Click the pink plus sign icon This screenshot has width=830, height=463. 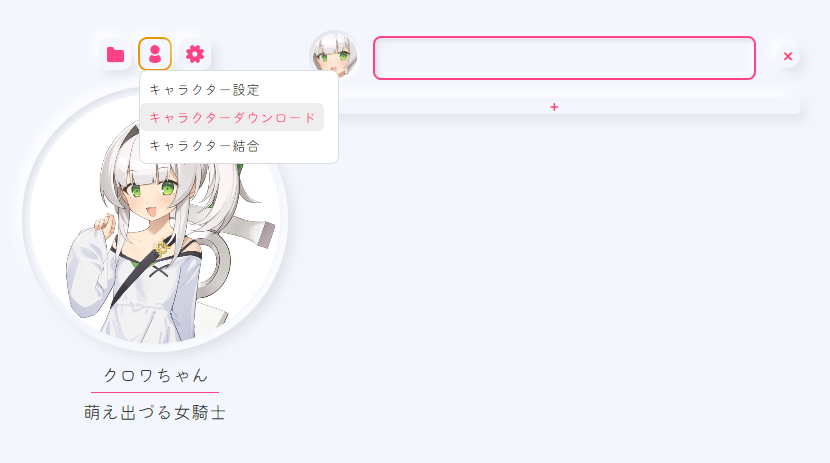point(554,107)
